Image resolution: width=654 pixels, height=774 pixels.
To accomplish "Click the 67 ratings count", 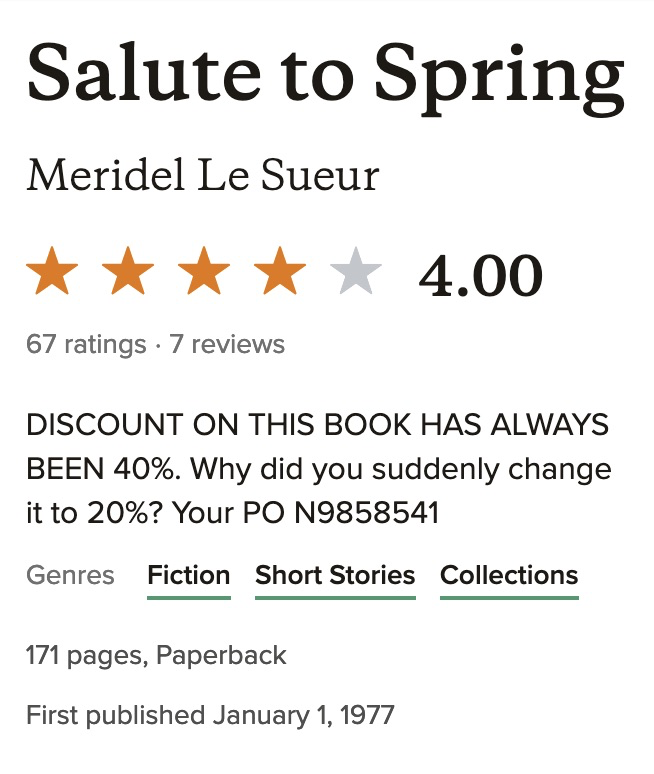I will [86, 345].
